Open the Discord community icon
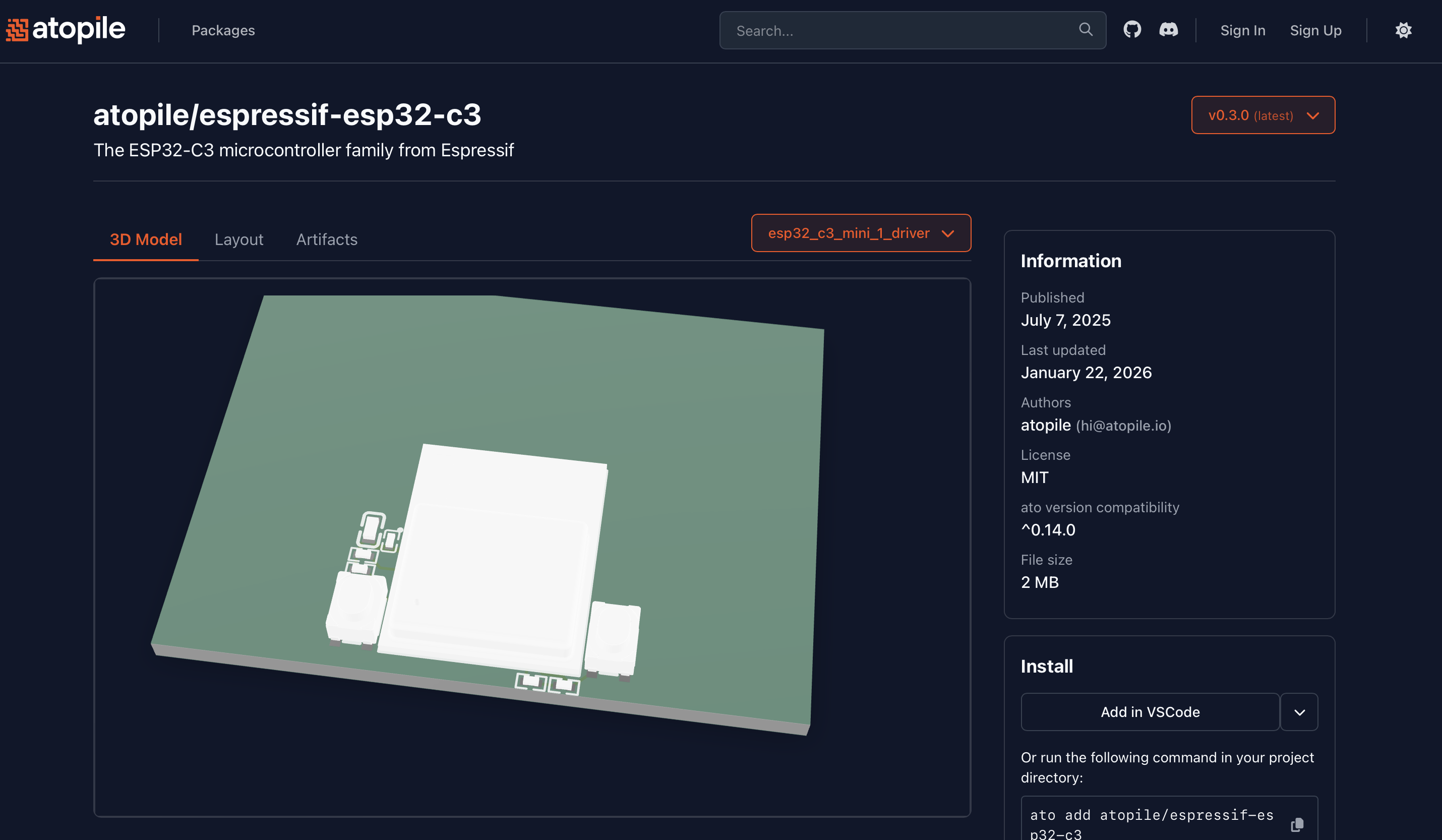The image size is (1442, 840). 1169,29
